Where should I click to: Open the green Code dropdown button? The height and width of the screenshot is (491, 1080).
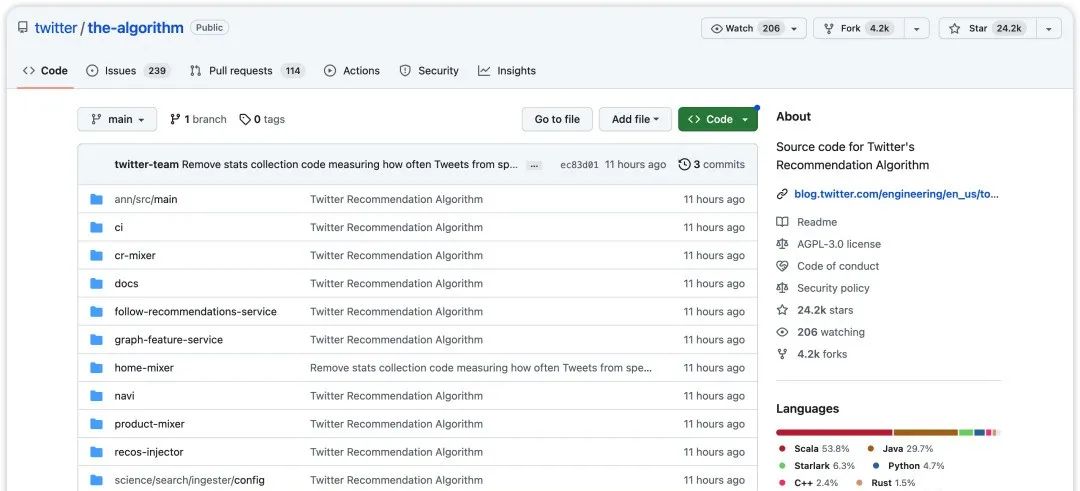pyautogui.click(x=718, y=119)
